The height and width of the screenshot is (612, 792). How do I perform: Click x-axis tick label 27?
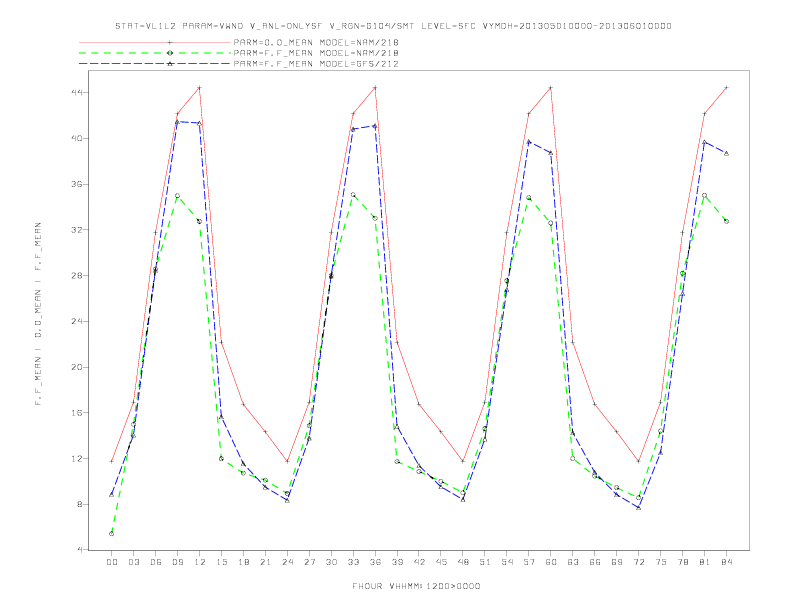tap(309, 562)
